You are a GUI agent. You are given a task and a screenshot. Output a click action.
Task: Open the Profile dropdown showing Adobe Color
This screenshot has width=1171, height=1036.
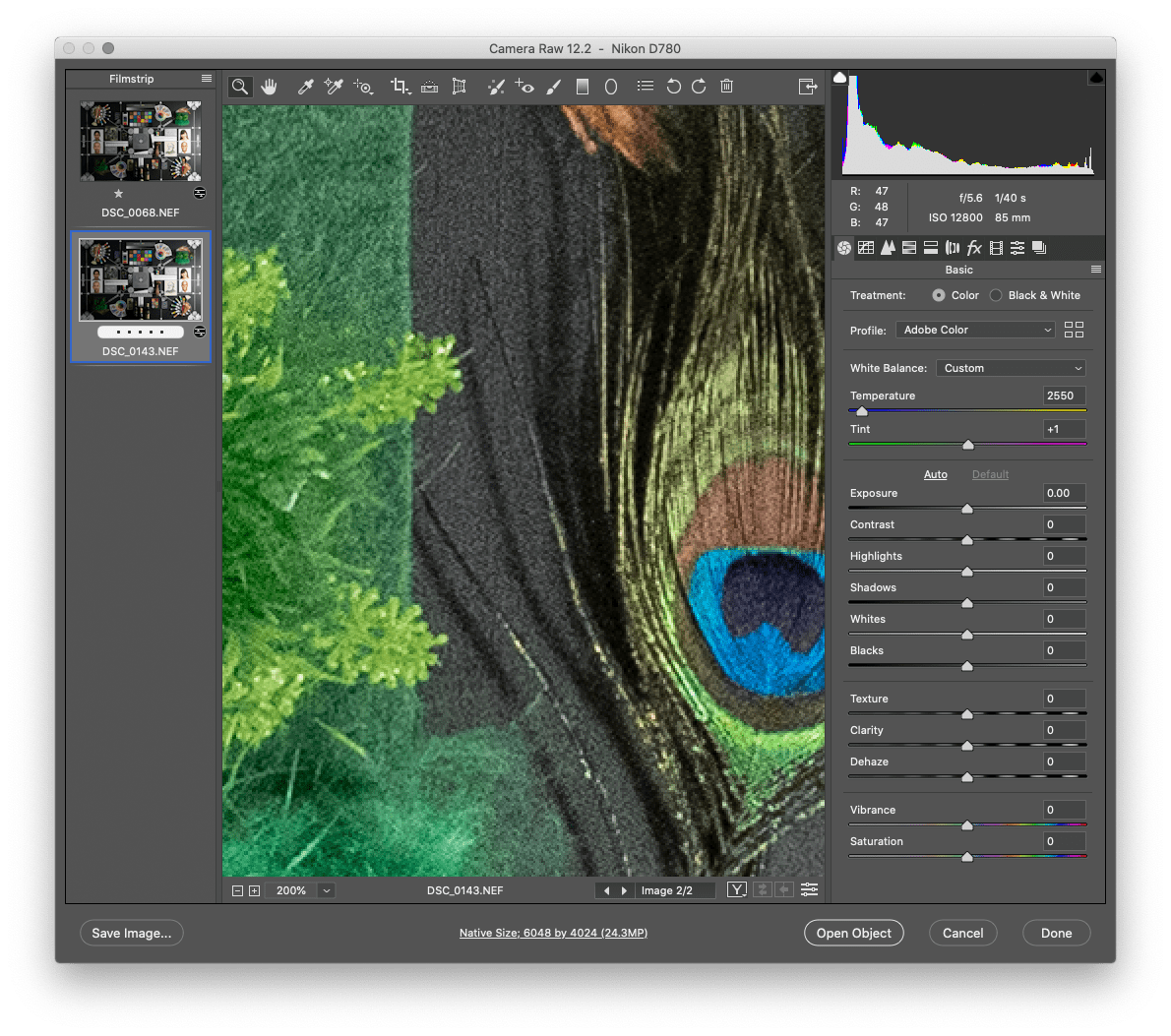point(974,329)
